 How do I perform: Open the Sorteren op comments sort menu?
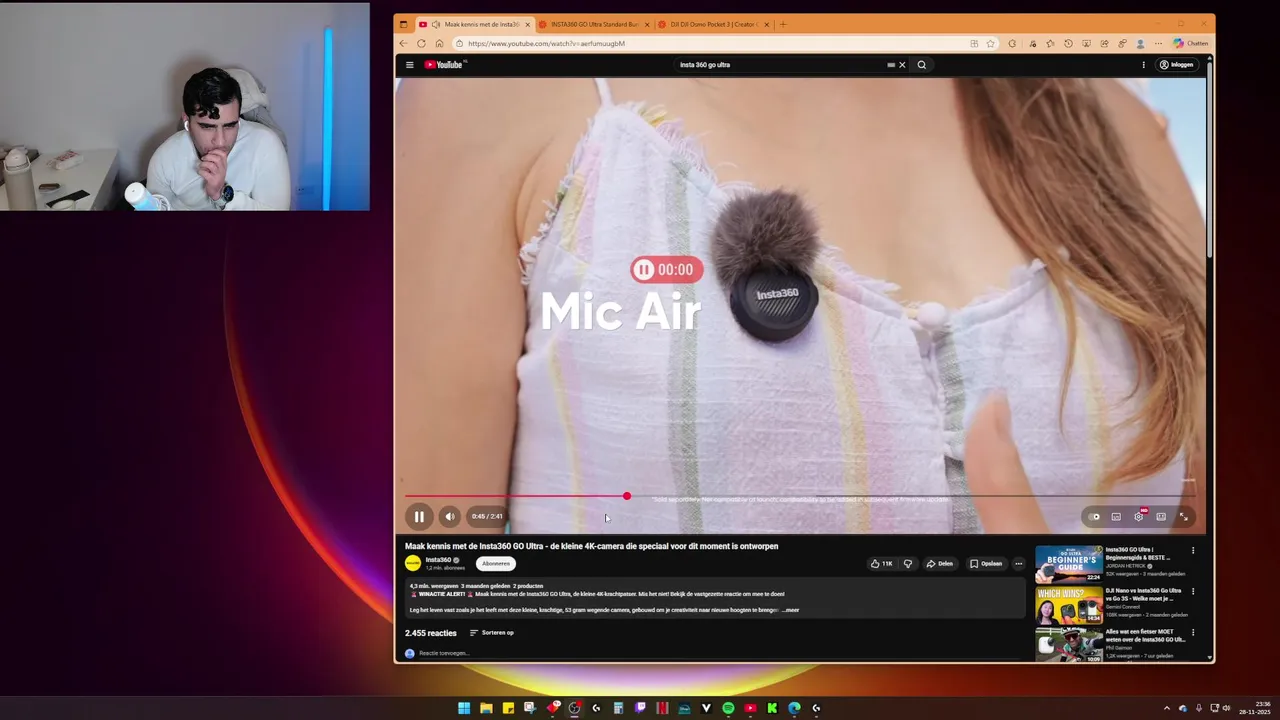491,633
